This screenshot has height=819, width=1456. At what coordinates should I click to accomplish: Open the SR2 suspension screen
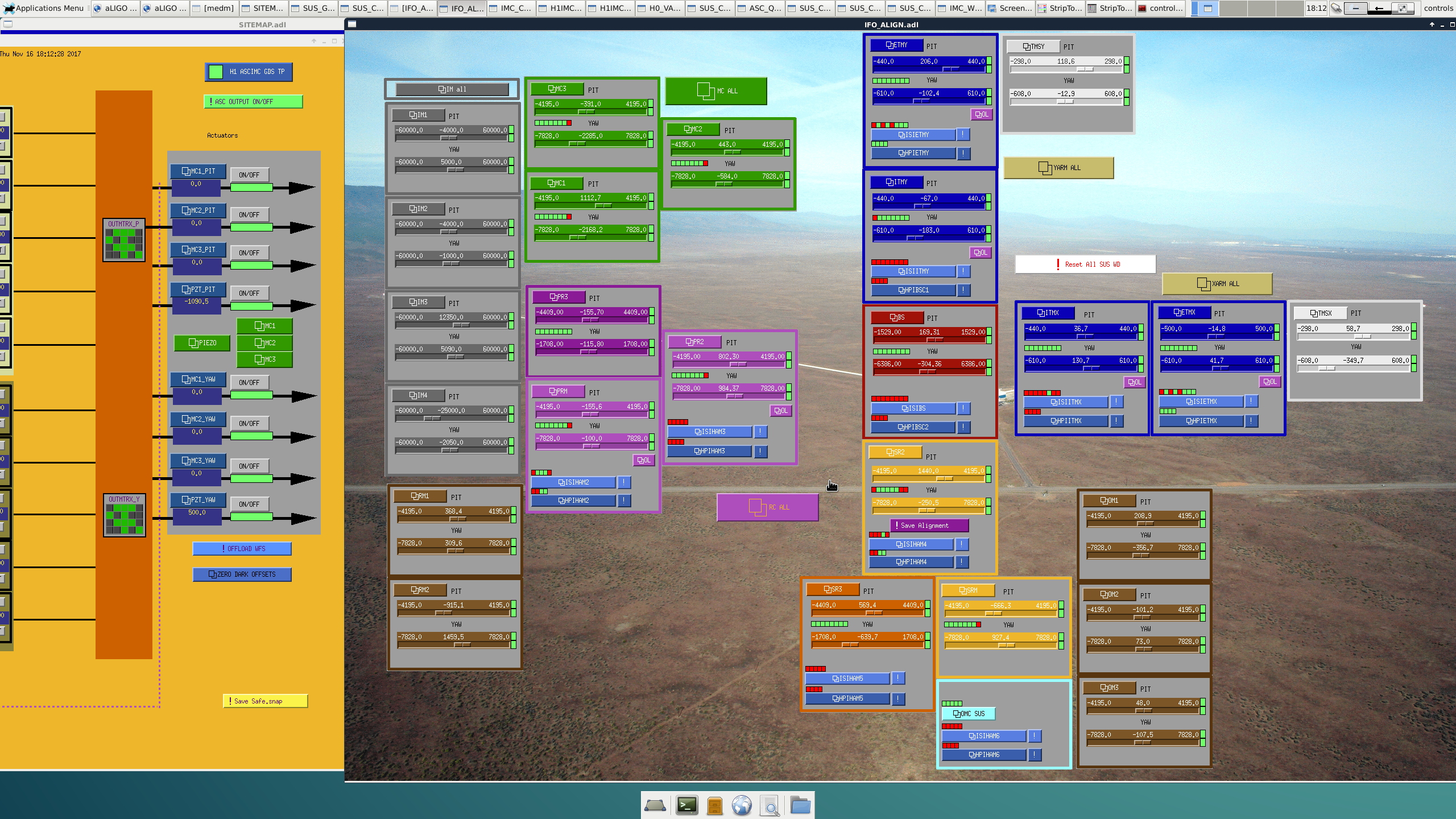click(895, 452)
